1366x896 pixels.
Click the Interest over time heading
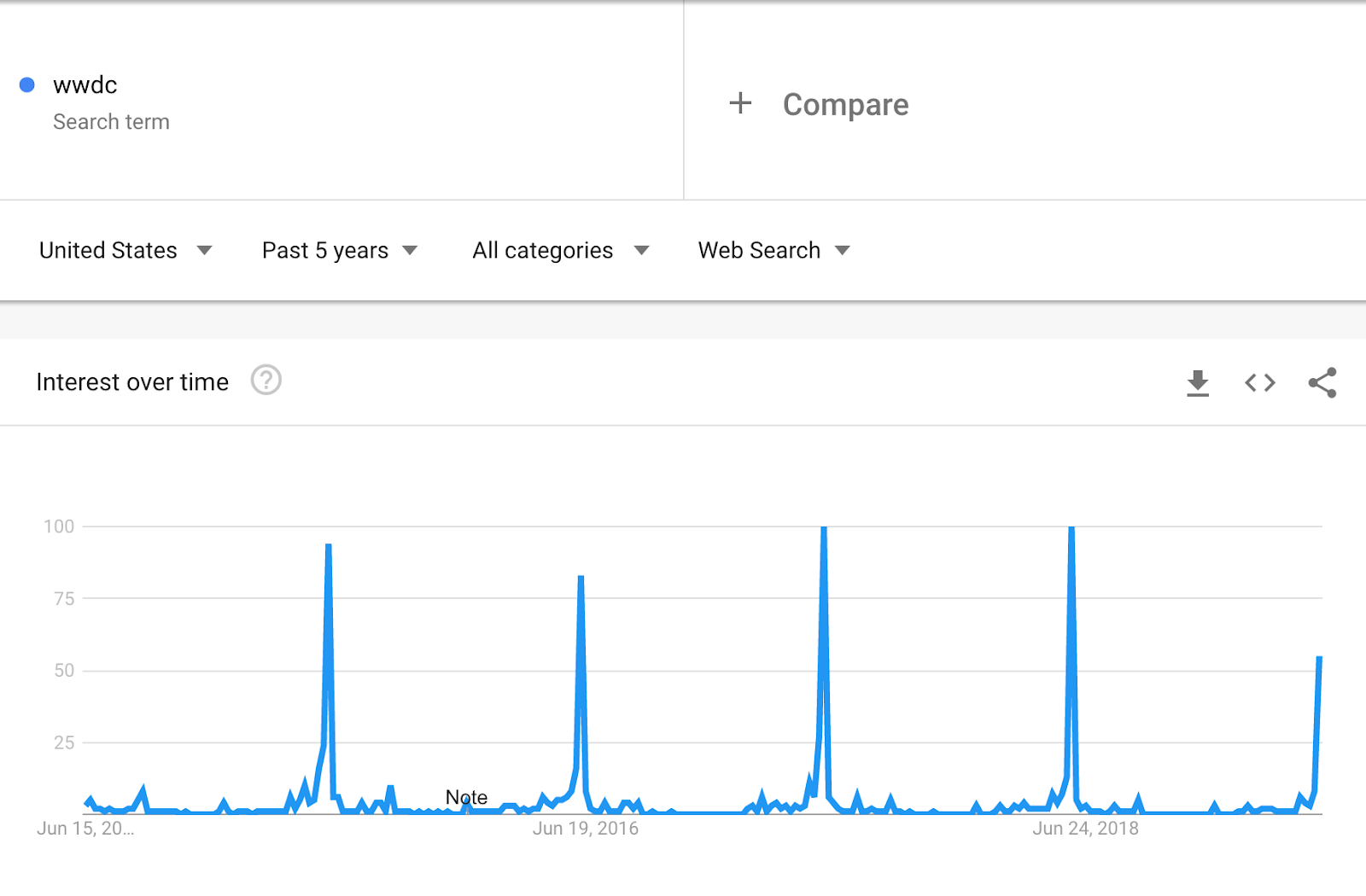coord(132,382)
